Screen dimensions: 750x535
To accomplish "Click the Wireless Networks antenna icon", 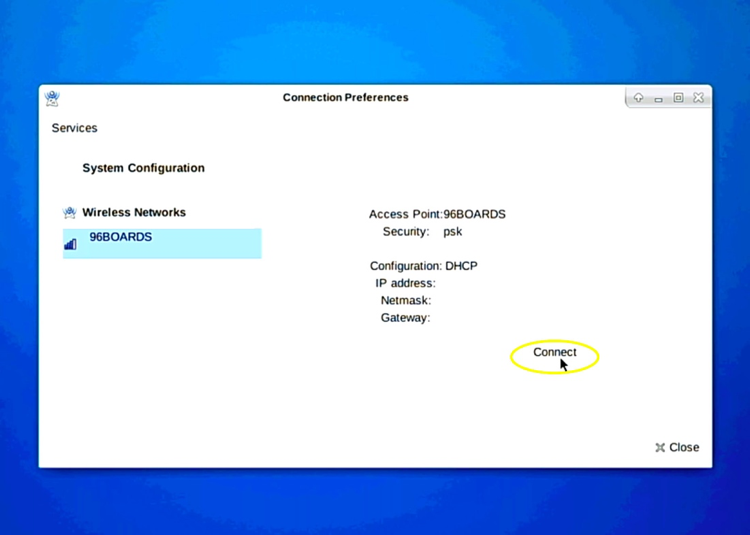I will pos(69,212).
